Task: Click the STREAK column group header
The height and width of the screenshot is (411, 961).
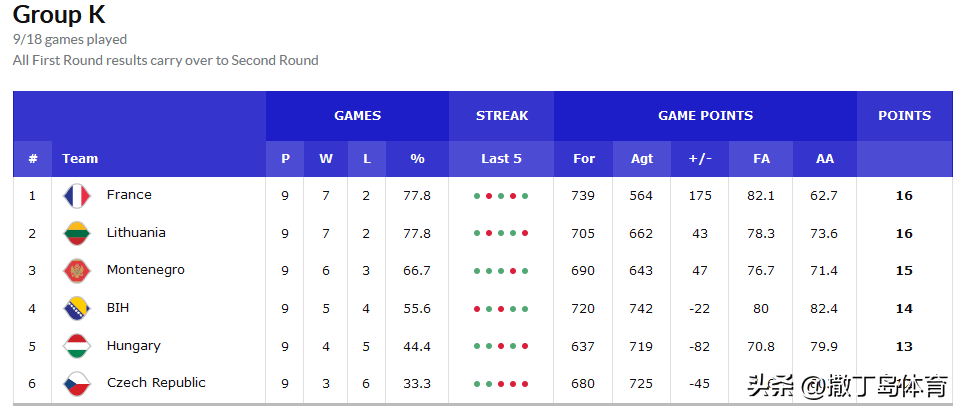Action: (501, 116)
